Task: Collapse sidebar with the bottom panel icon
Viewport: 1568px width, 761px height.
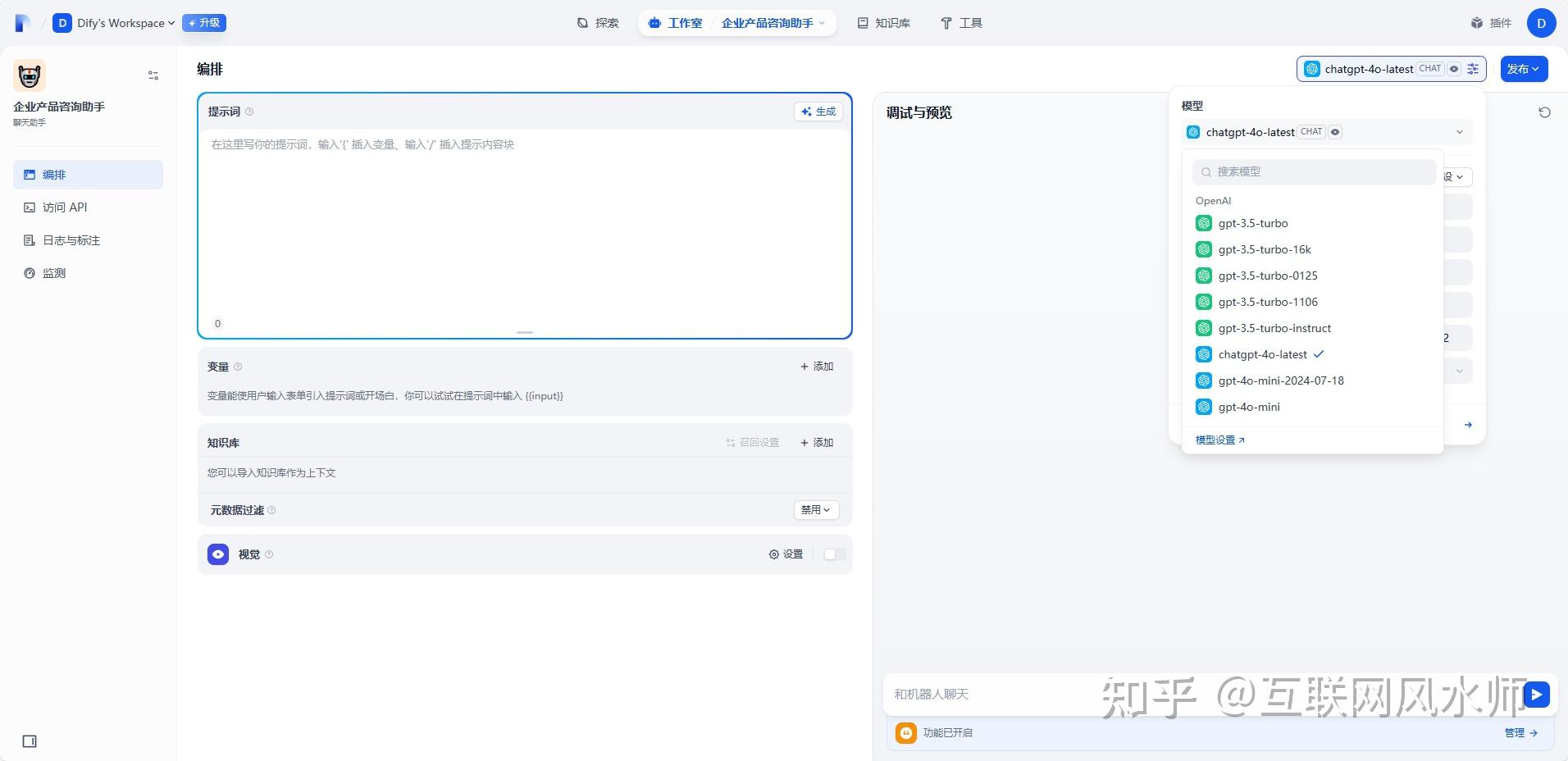Action: click(30, 741)
